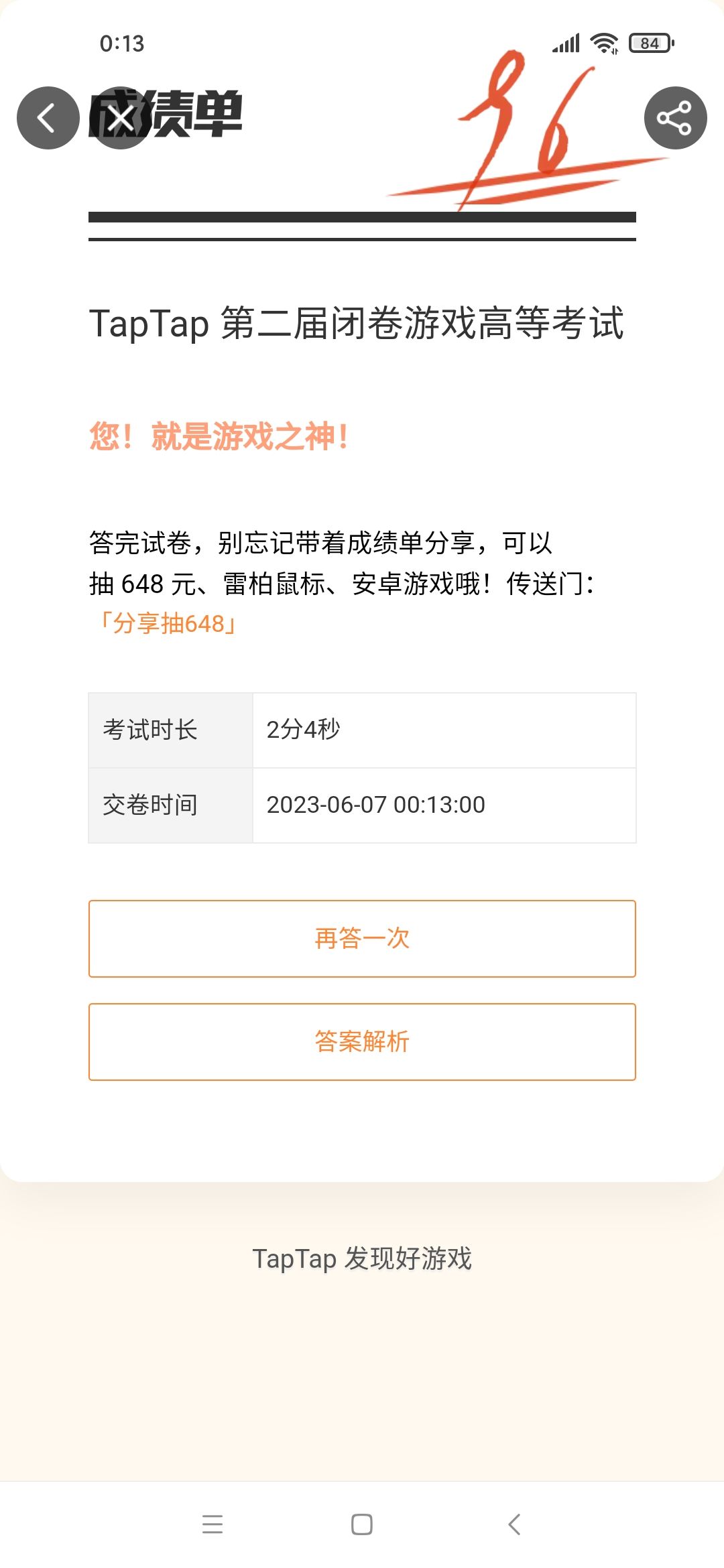Tap the battery indicator showing 84
724x1568 pixels.
[x=651, y=44]
